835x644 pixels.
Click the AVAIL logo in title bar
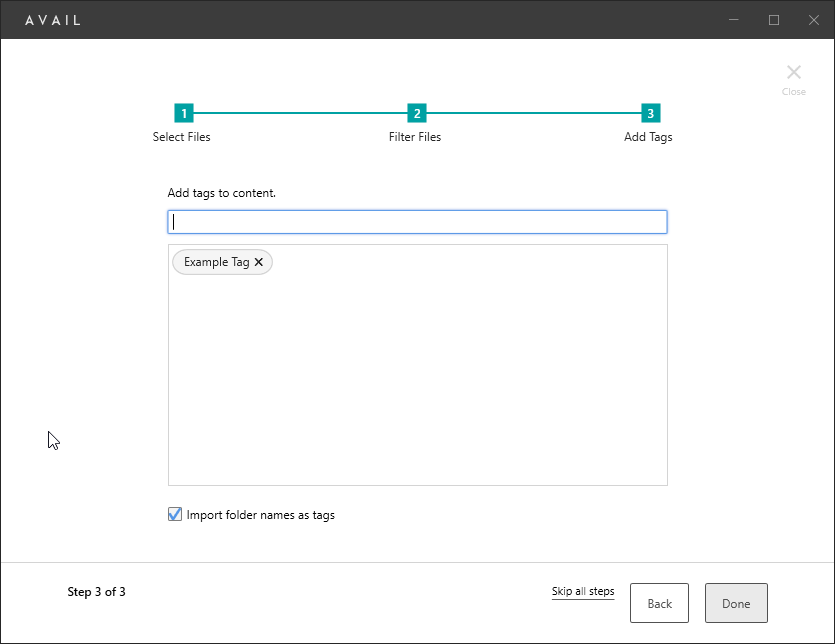pos(53,20)
